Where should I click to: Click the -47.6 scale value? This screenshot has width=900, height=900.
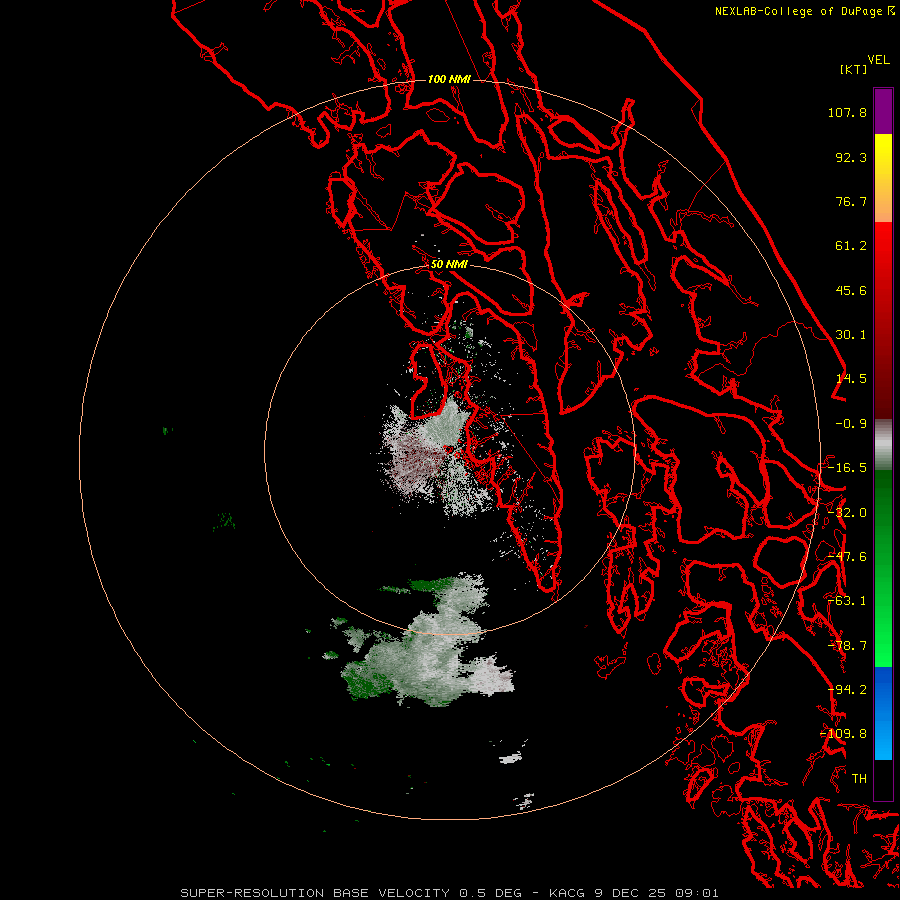tap(847, 557)
